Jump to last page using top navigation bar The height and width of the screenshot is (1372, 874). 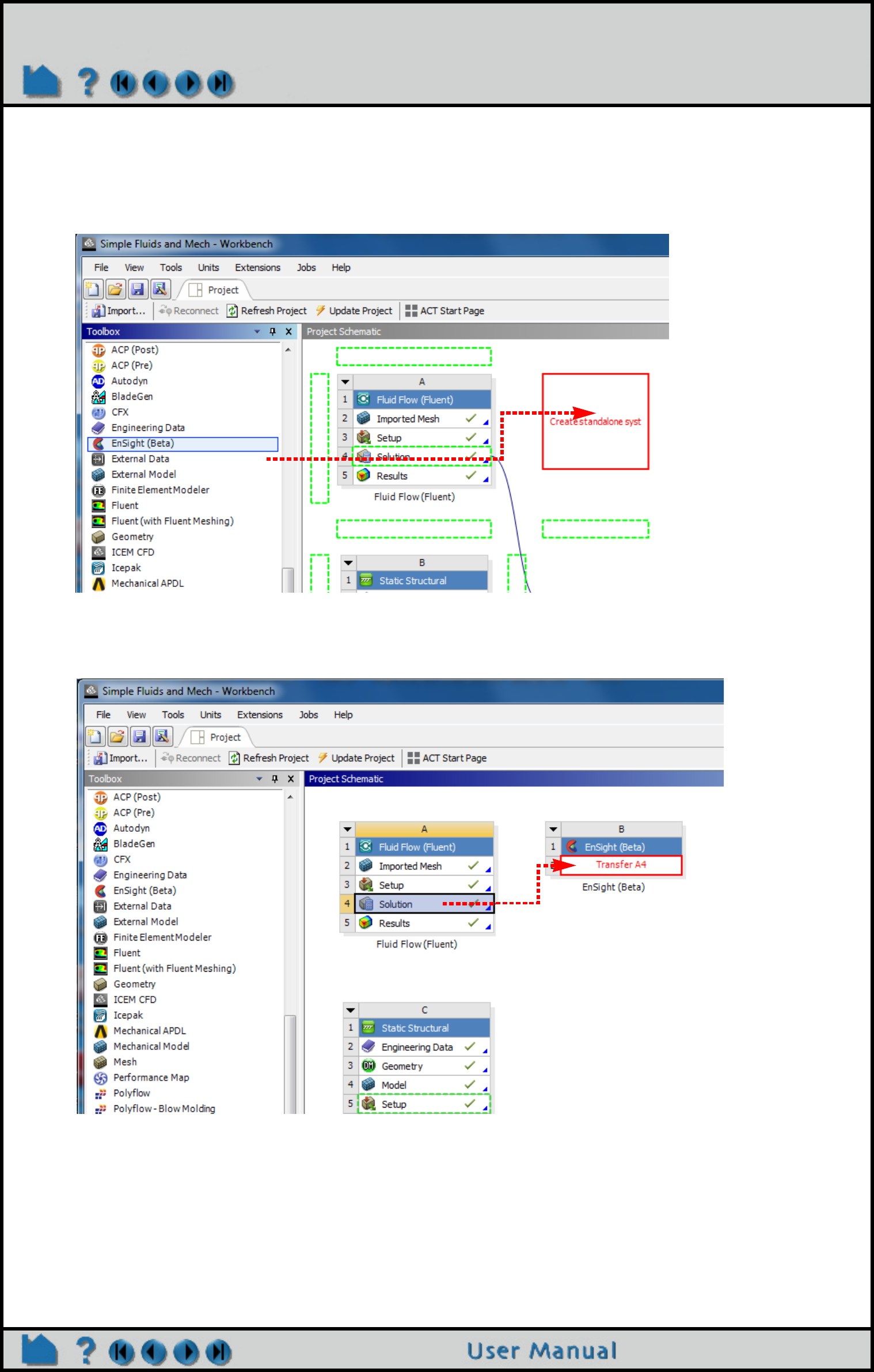point(221,84)
